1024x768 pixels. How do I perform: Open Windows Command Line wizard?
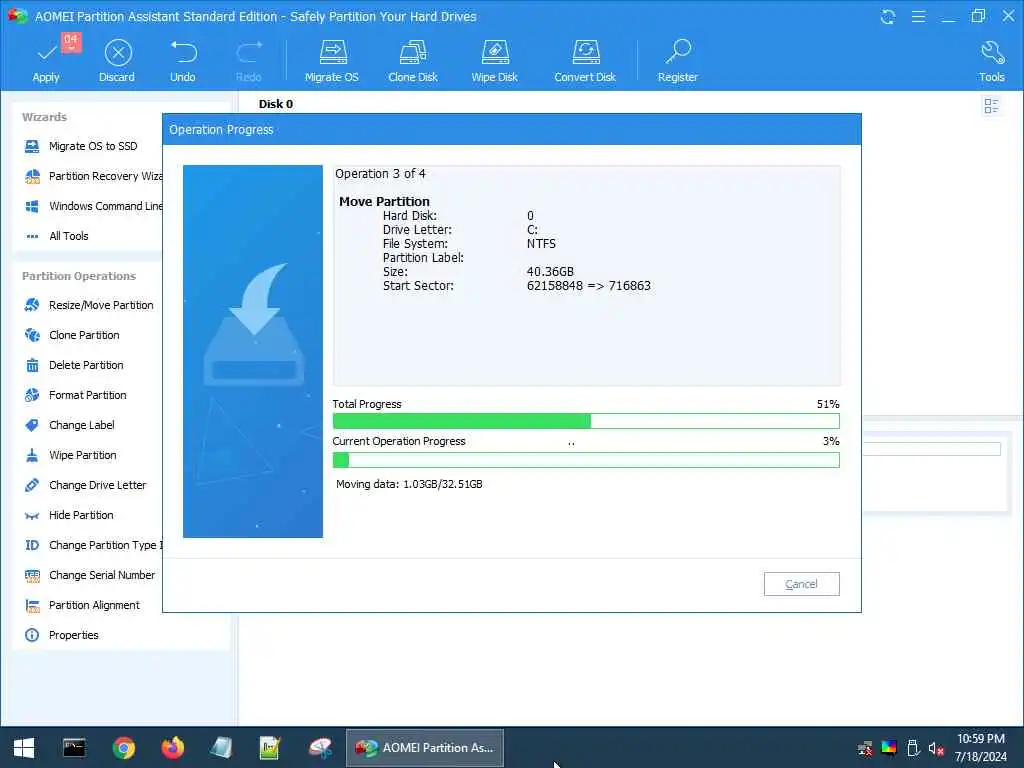[x=93, y=206]
